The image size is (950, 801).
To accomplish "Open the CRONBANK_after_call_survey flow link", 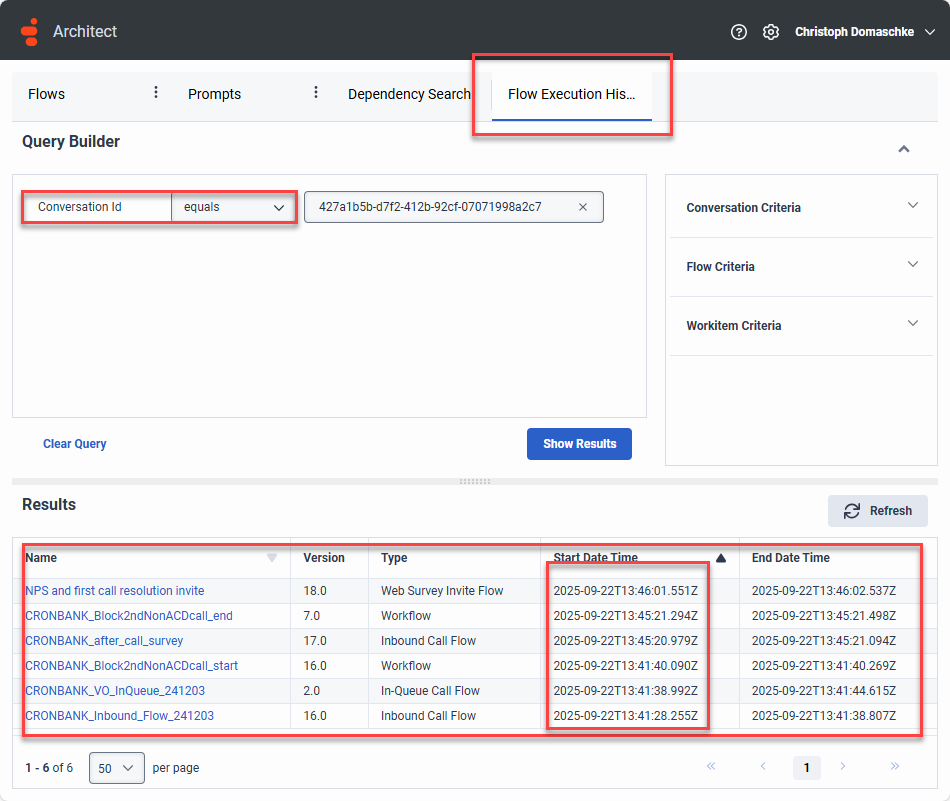I will click(x=104, y=641).
